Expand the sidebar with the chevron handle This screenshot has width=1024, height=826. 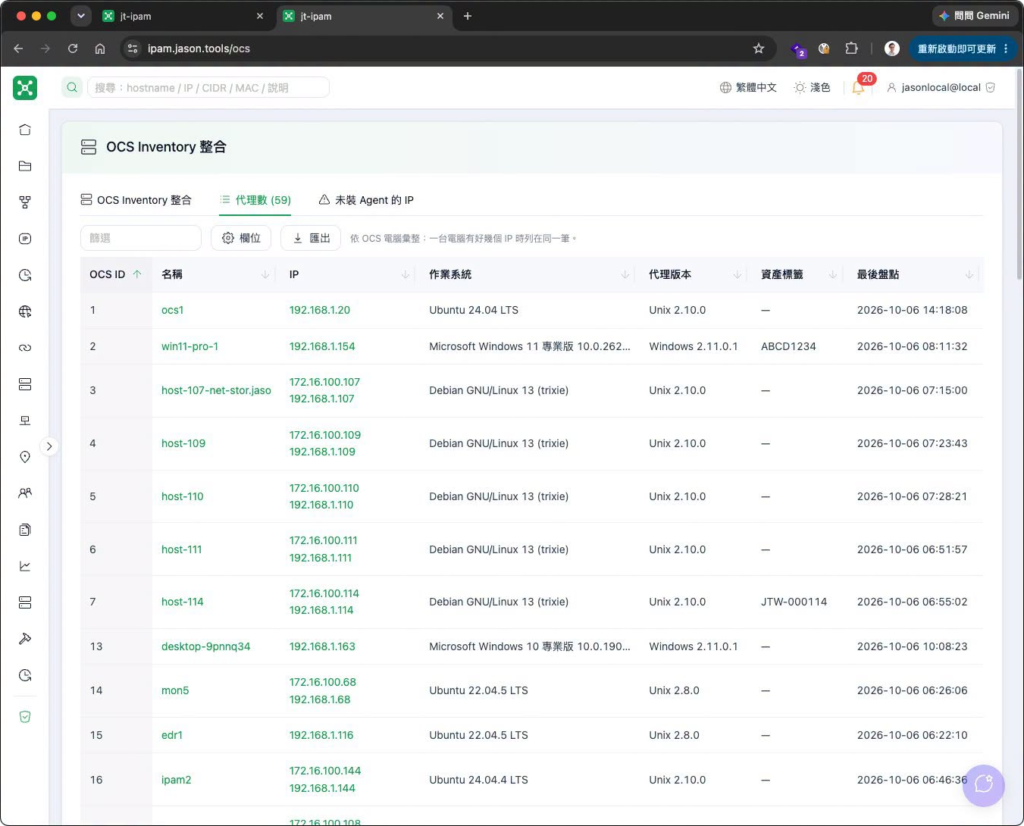[49, 447]
